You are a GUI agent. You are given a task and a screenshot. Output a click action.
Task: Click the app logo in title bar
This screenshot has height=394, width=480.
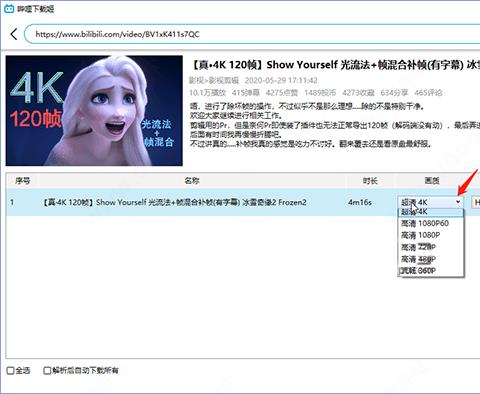coord(9,9)
